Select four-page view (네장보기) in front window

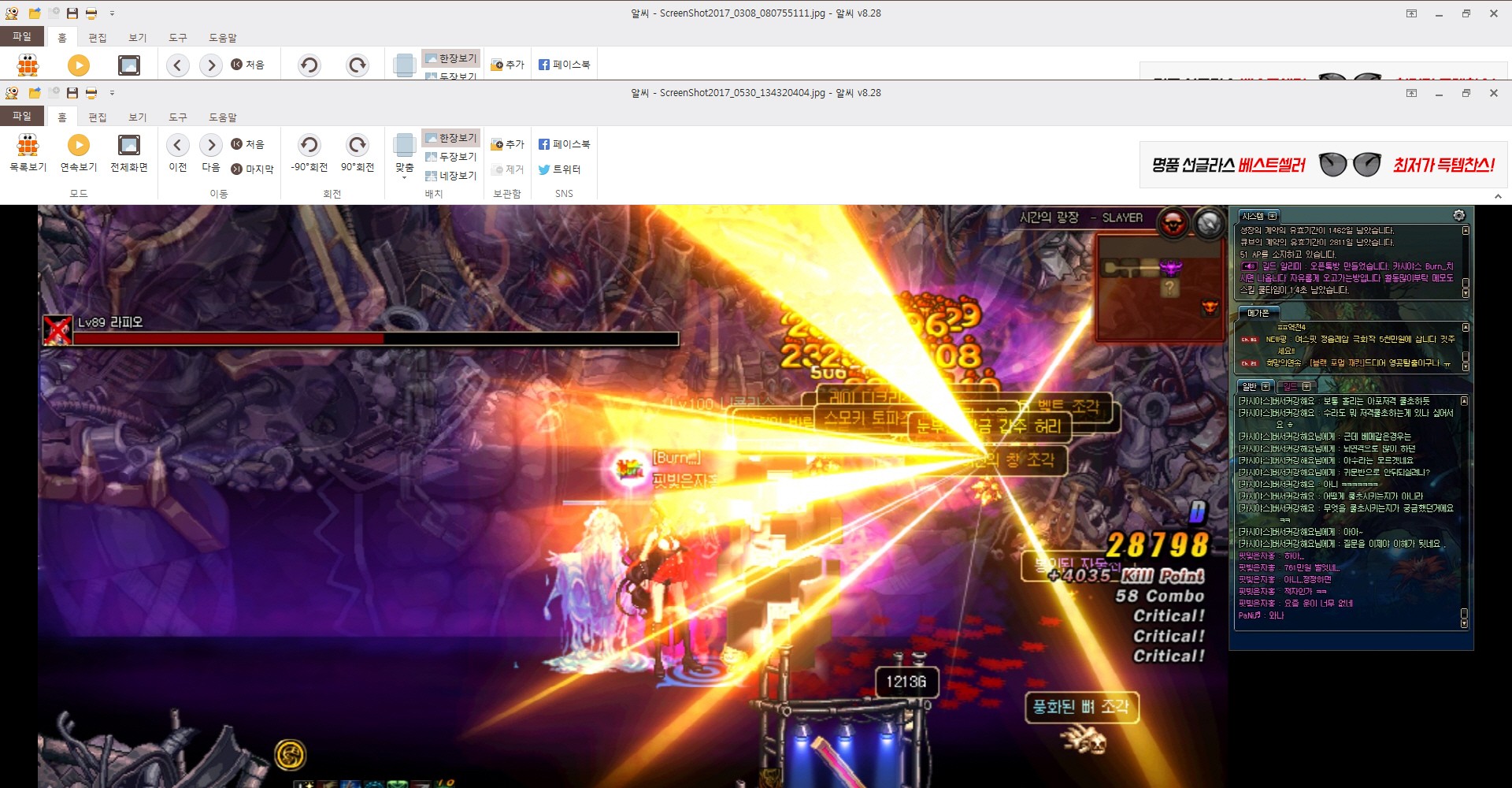[451, 176]
